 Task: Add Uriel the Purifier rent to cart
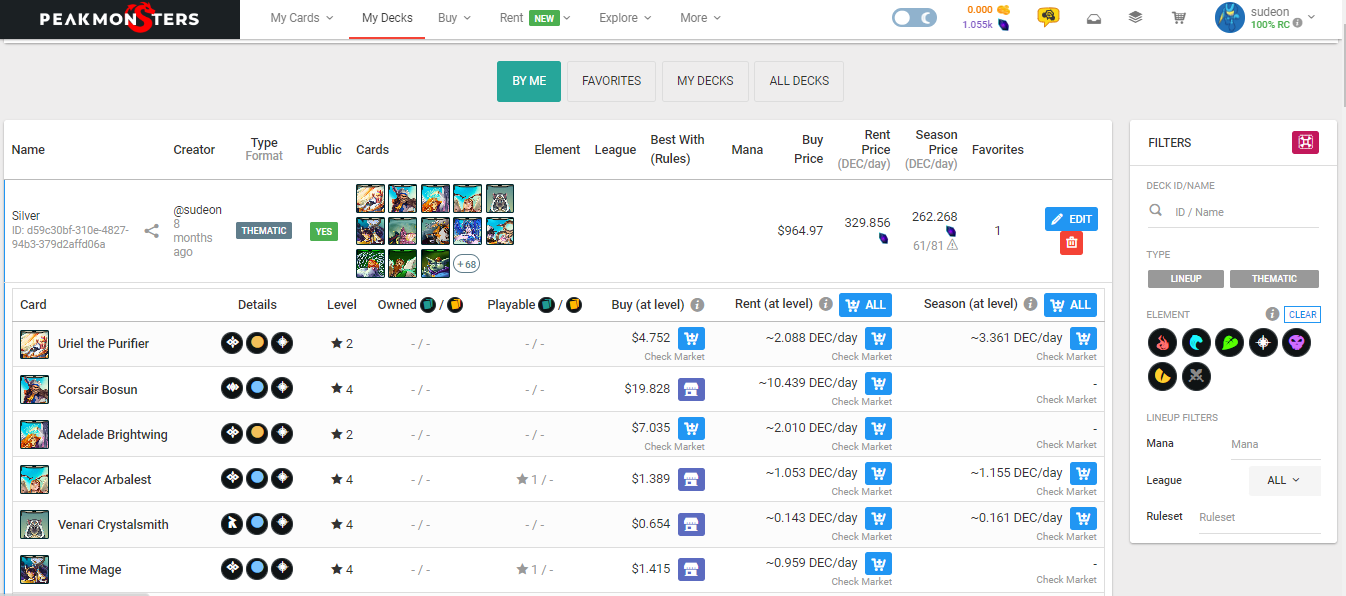tap(878, 339)
